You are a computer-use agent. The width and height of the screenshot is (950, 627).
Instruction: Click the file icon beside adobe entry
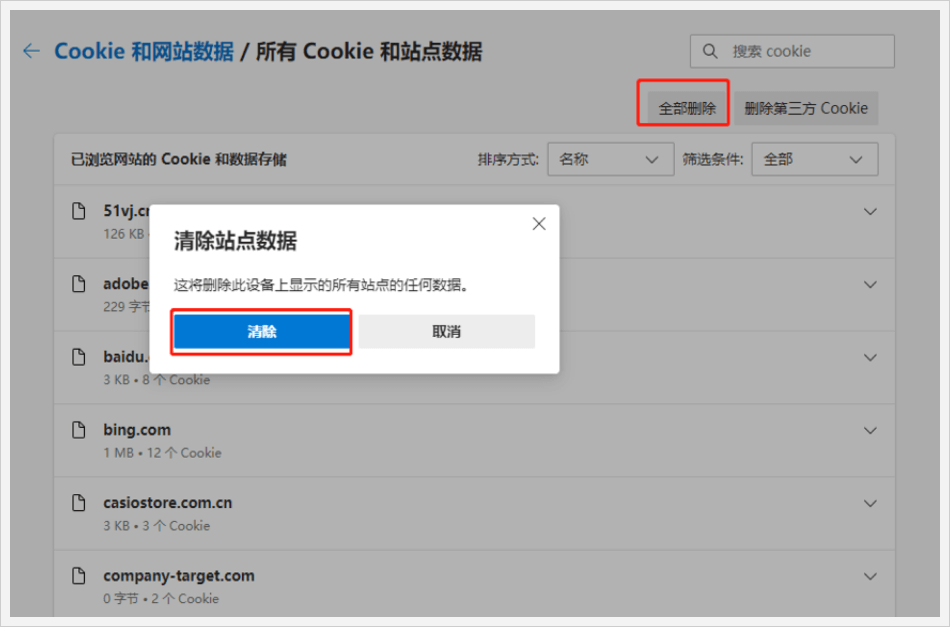[79, 284]
